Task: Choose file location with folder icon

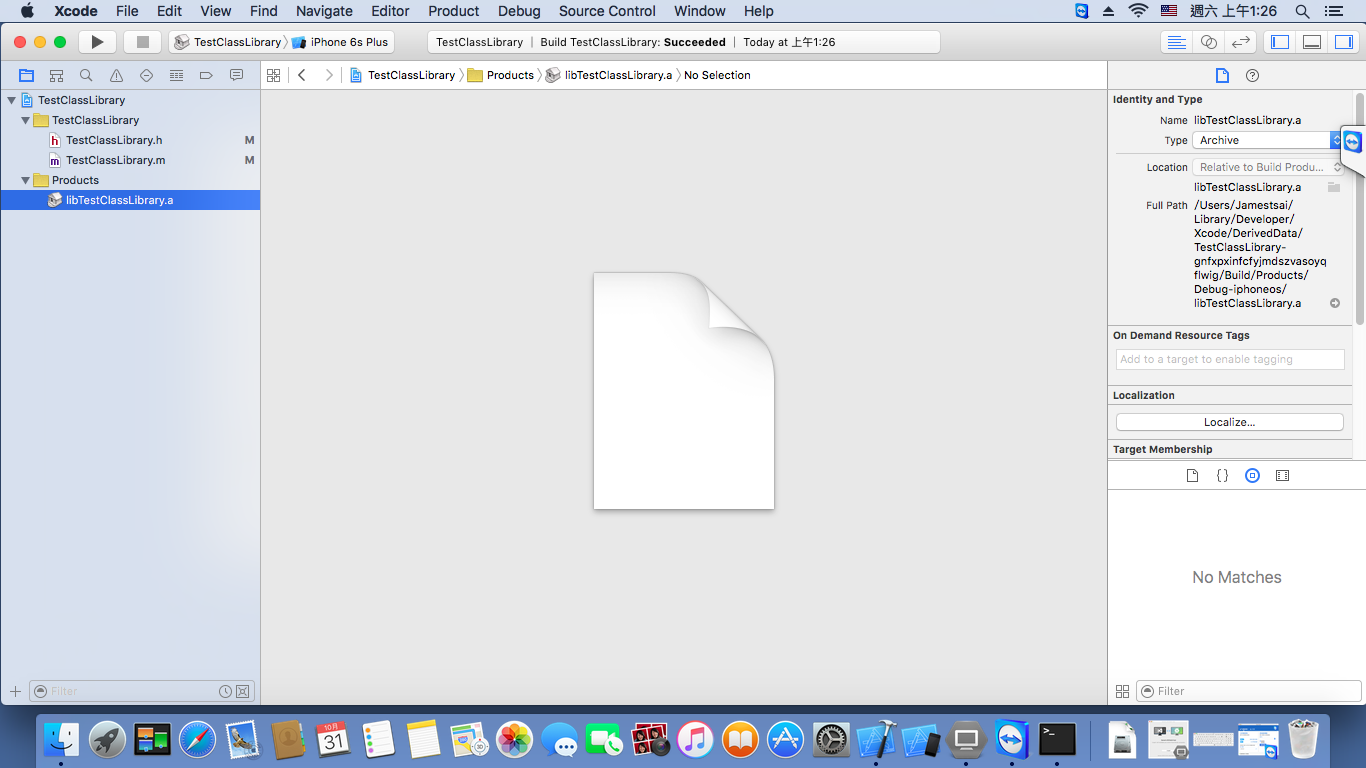Action: 1334,187
